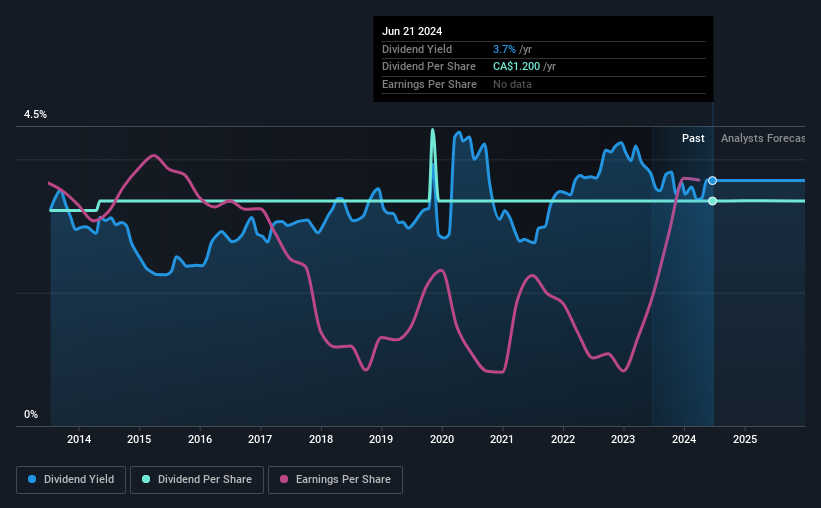The height and width of the screenshot is (508, 821).
Task: Toggle the Dividend Yield legend series
Action: point(71,480)
